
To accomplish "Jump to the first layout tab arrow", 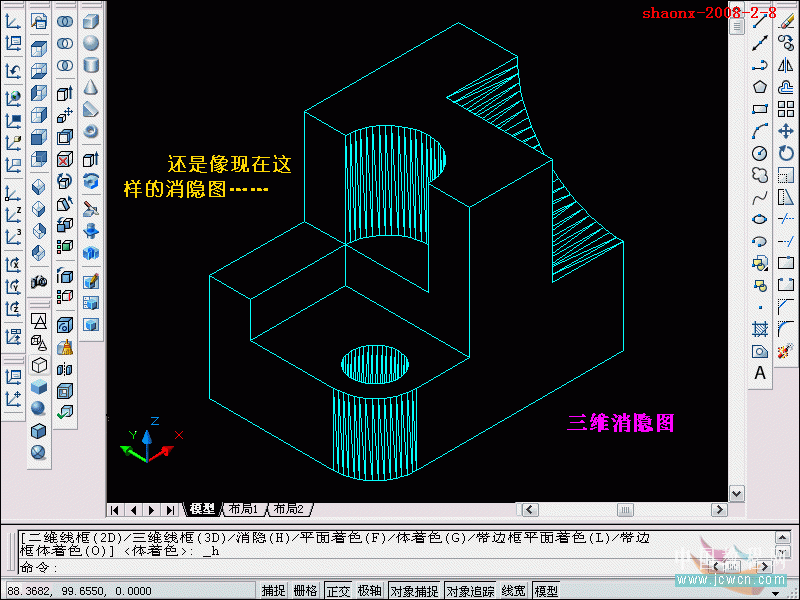I will (x=115, y=510).
